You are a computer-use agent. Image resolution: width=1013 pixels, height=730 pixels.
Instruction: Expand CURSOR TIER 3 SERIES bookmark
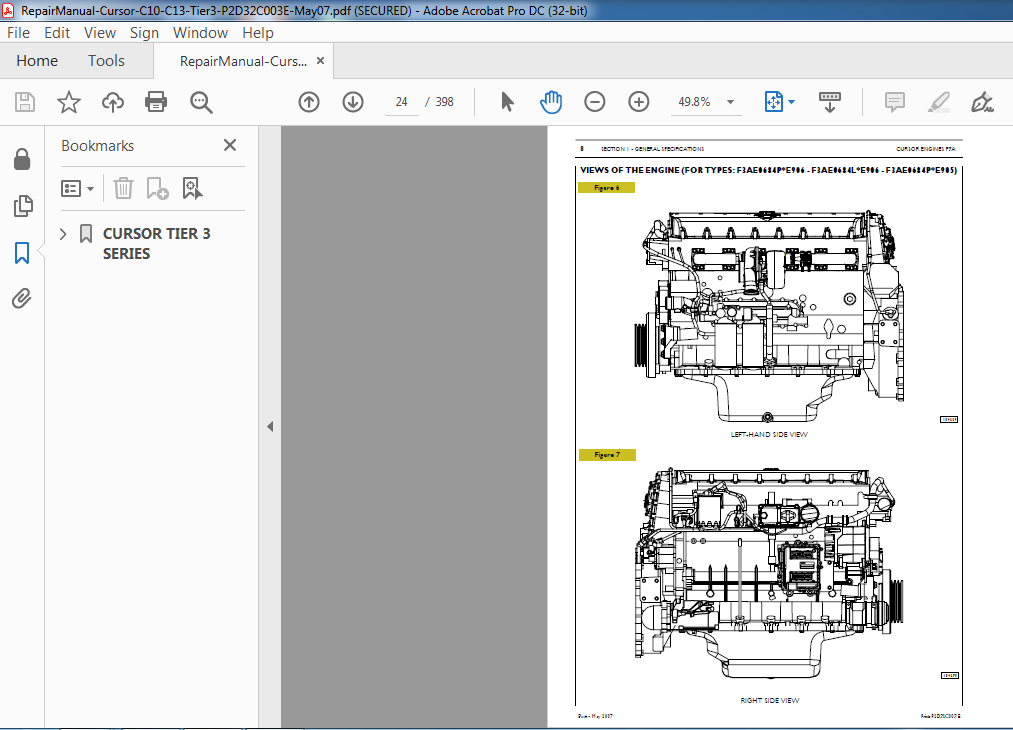[63, 234]
